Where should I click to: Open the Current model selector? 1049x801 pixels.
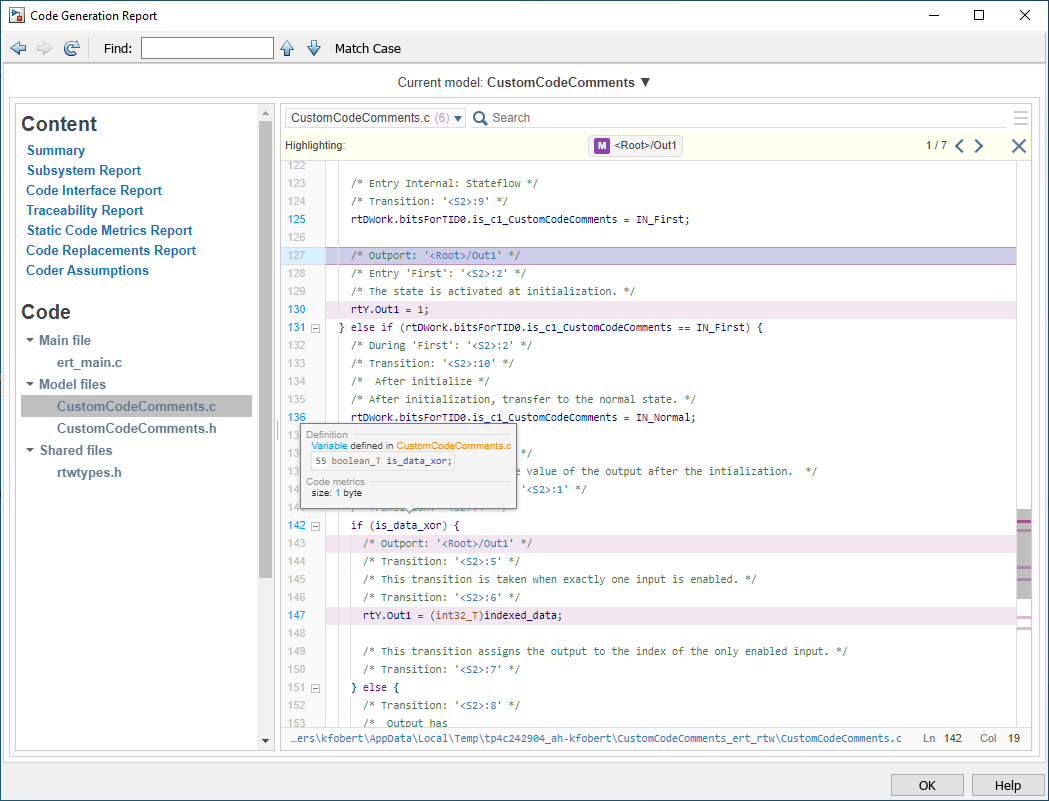coord(646,82)
